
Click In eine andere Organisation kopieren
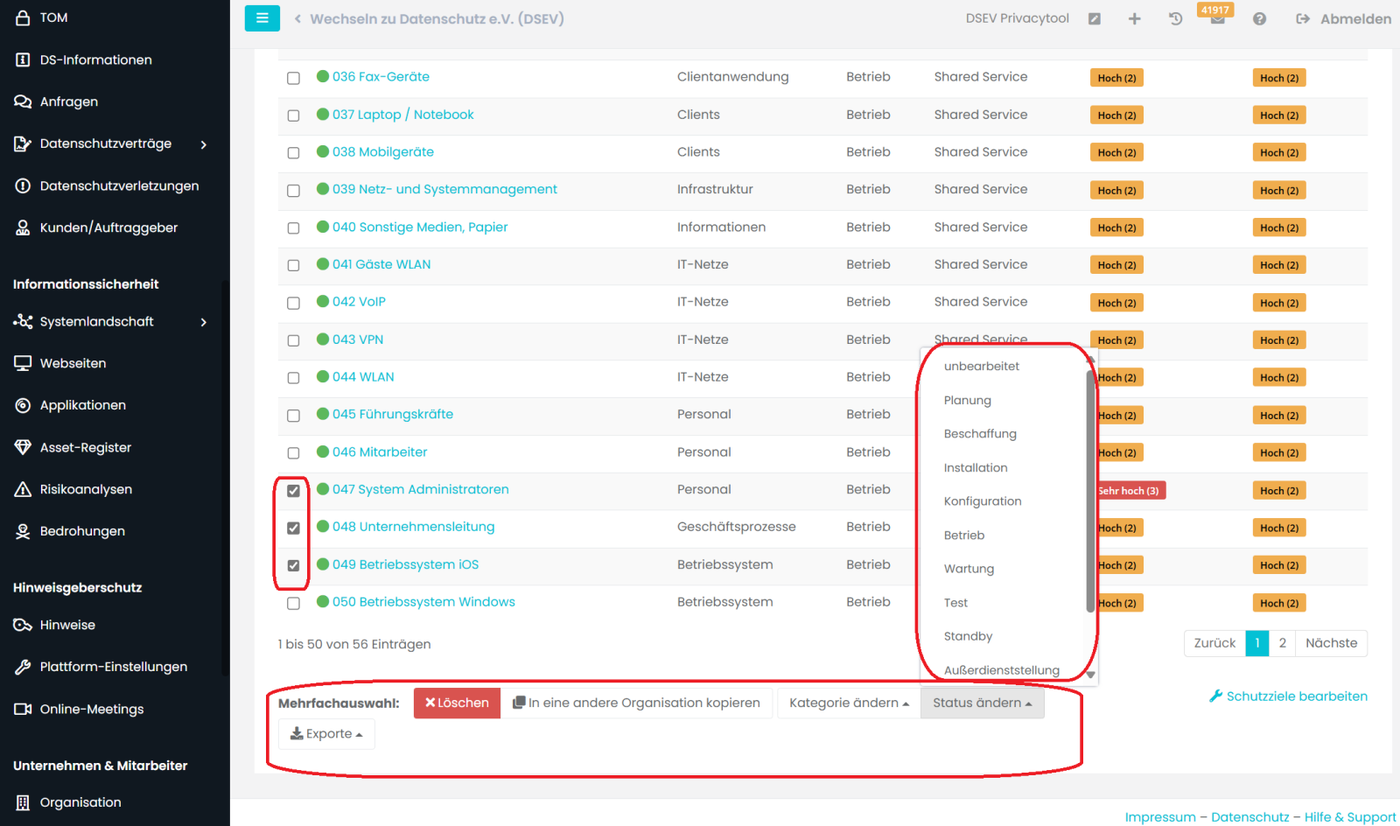(637, 703)
